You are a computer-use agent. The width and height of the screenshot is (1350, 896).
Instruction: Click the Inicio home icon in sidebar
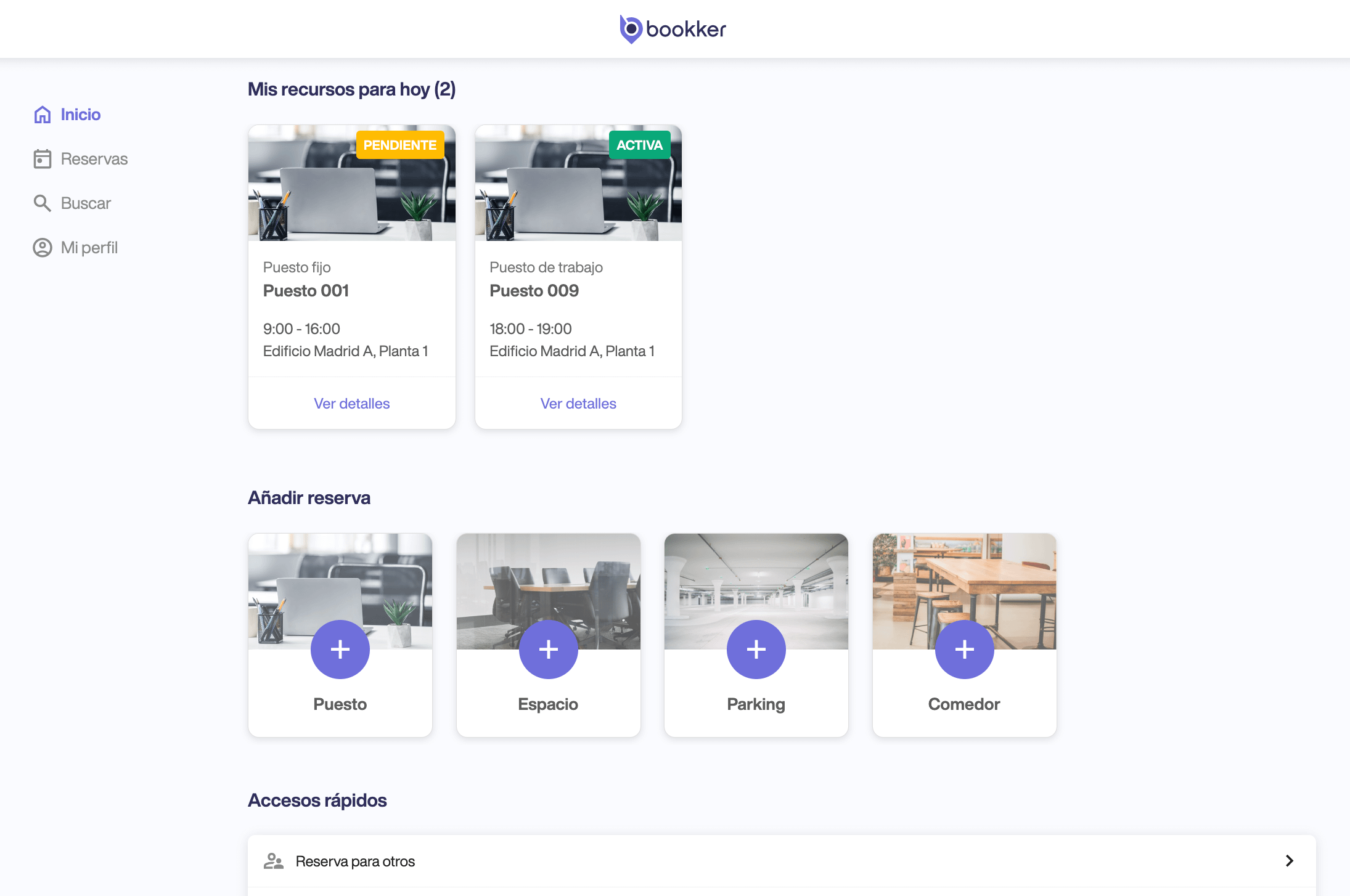coord(42,115)
